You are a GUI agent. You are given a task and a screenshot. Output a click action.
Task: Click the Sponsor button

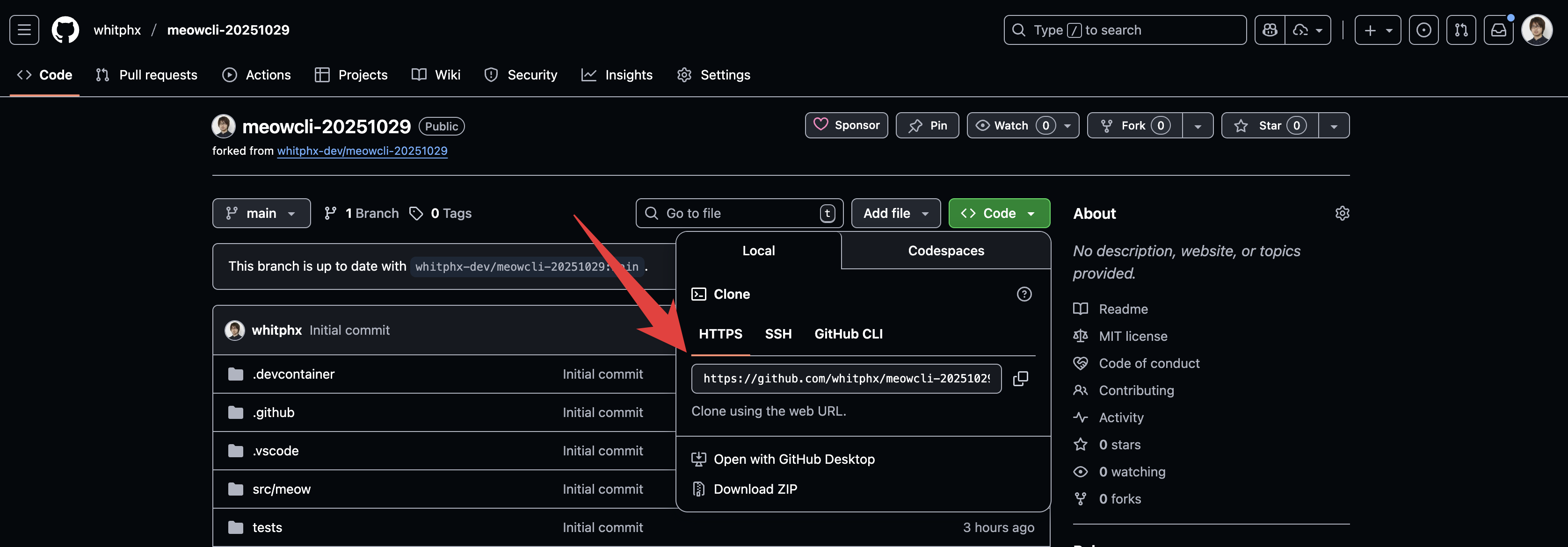point(846,125)
